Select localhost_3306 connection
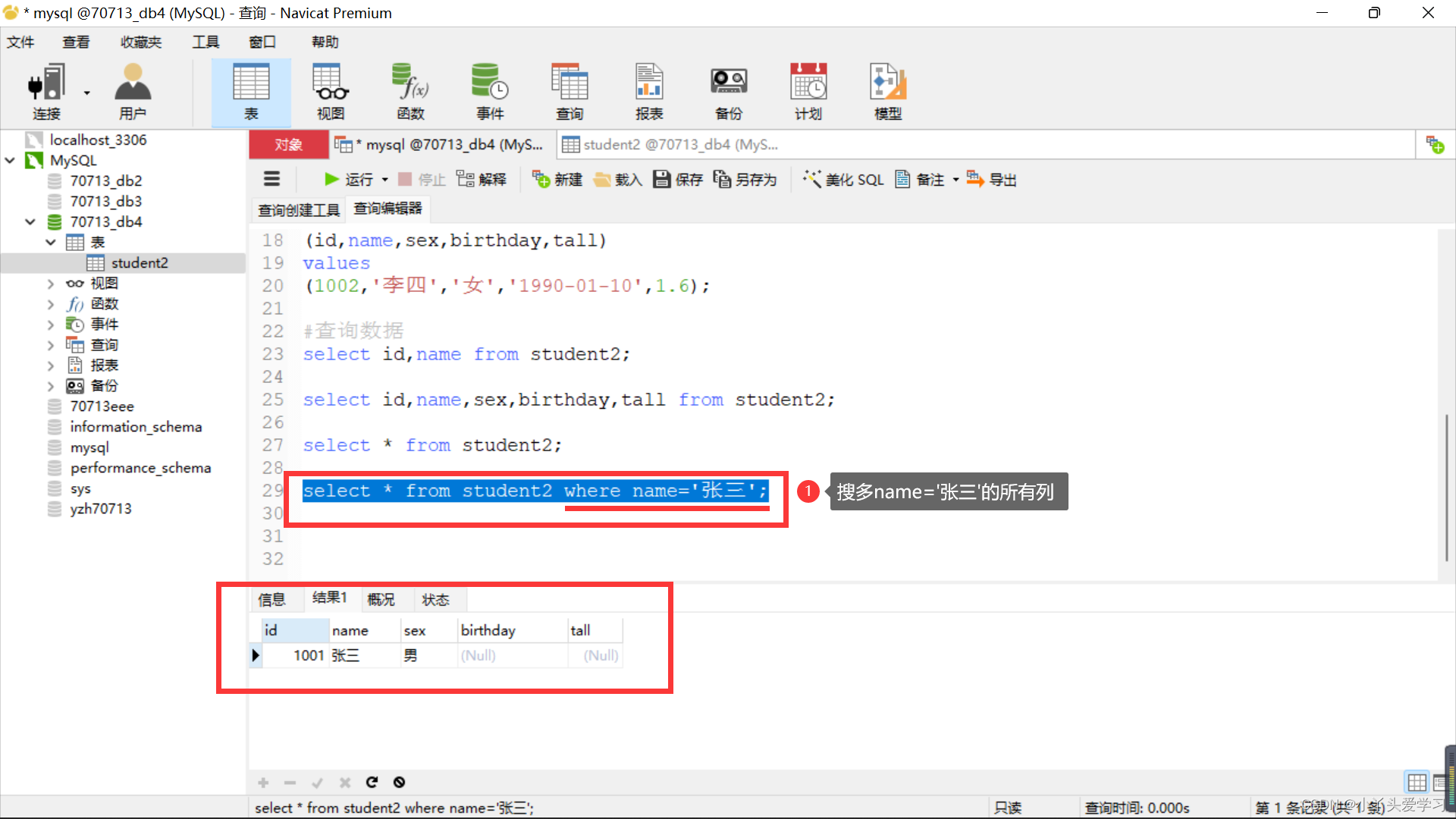 coord(98,140)
